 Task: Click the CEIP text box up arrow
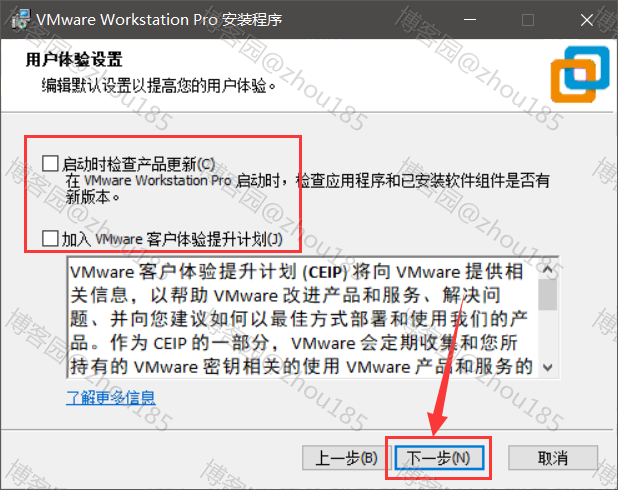(547, 269)
